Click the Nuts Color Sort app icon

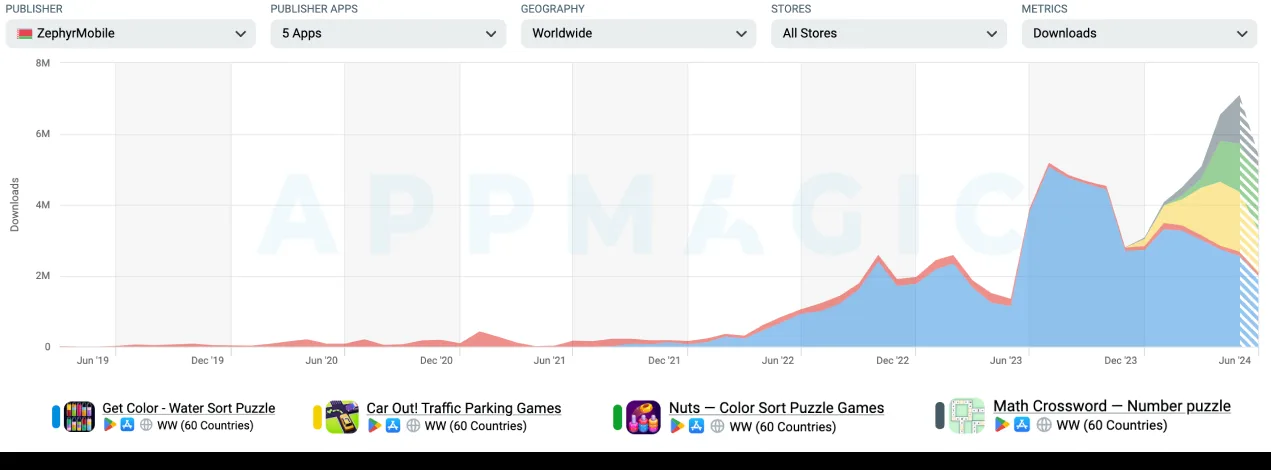click(643, 417)
